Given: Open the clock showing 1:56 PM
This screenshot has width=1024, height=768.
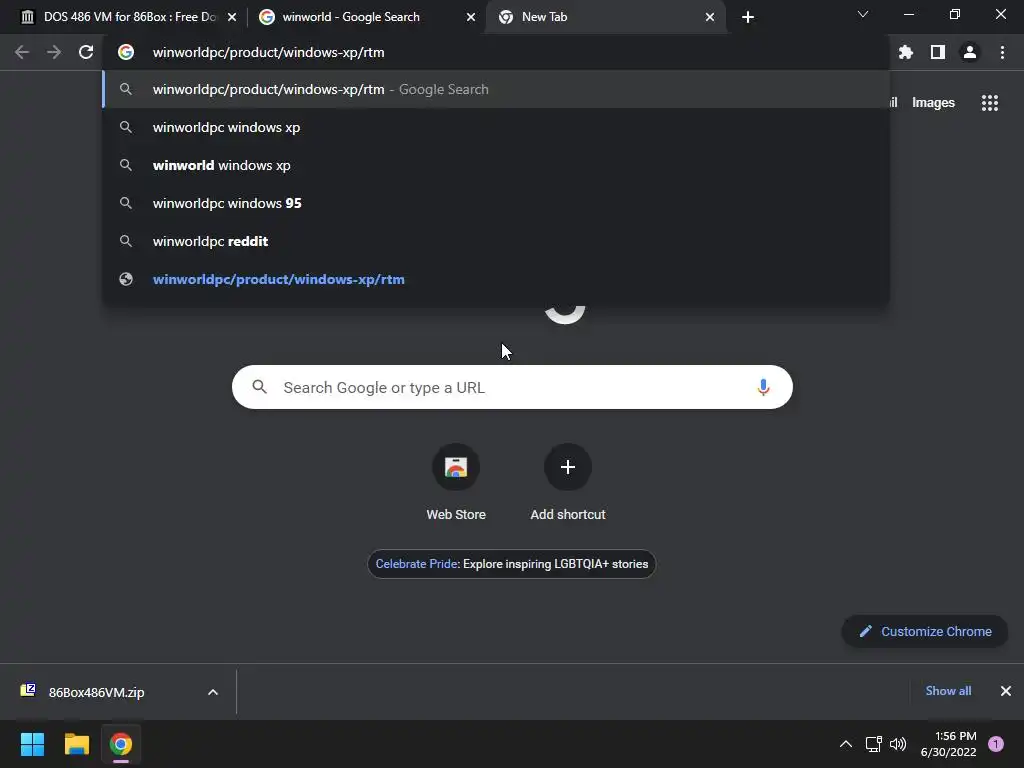Looking at the screenshot, I should (x=948, y=744).
